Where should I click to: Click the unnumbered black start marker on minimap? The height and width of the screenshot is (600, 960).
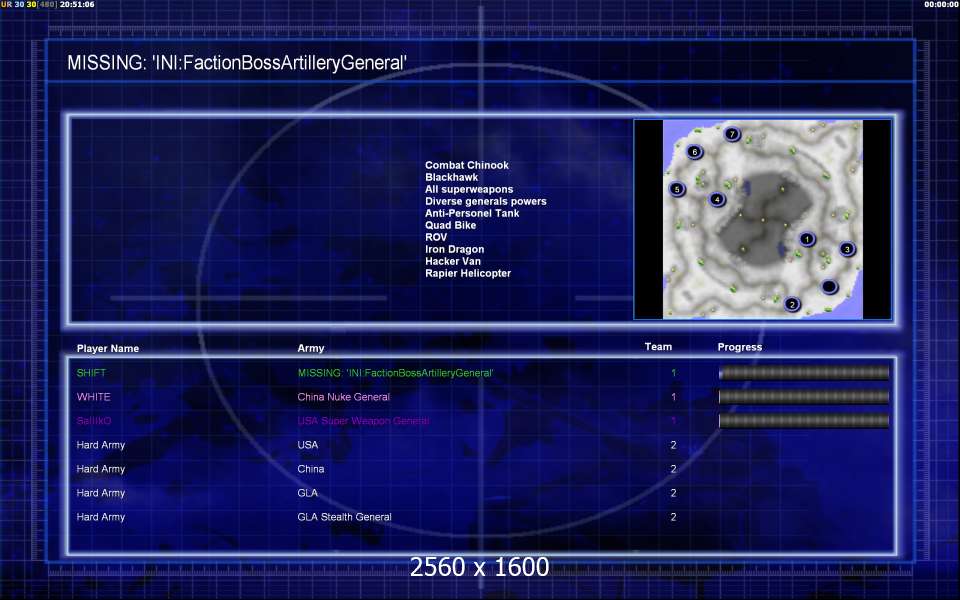click(x=829, y=287)
